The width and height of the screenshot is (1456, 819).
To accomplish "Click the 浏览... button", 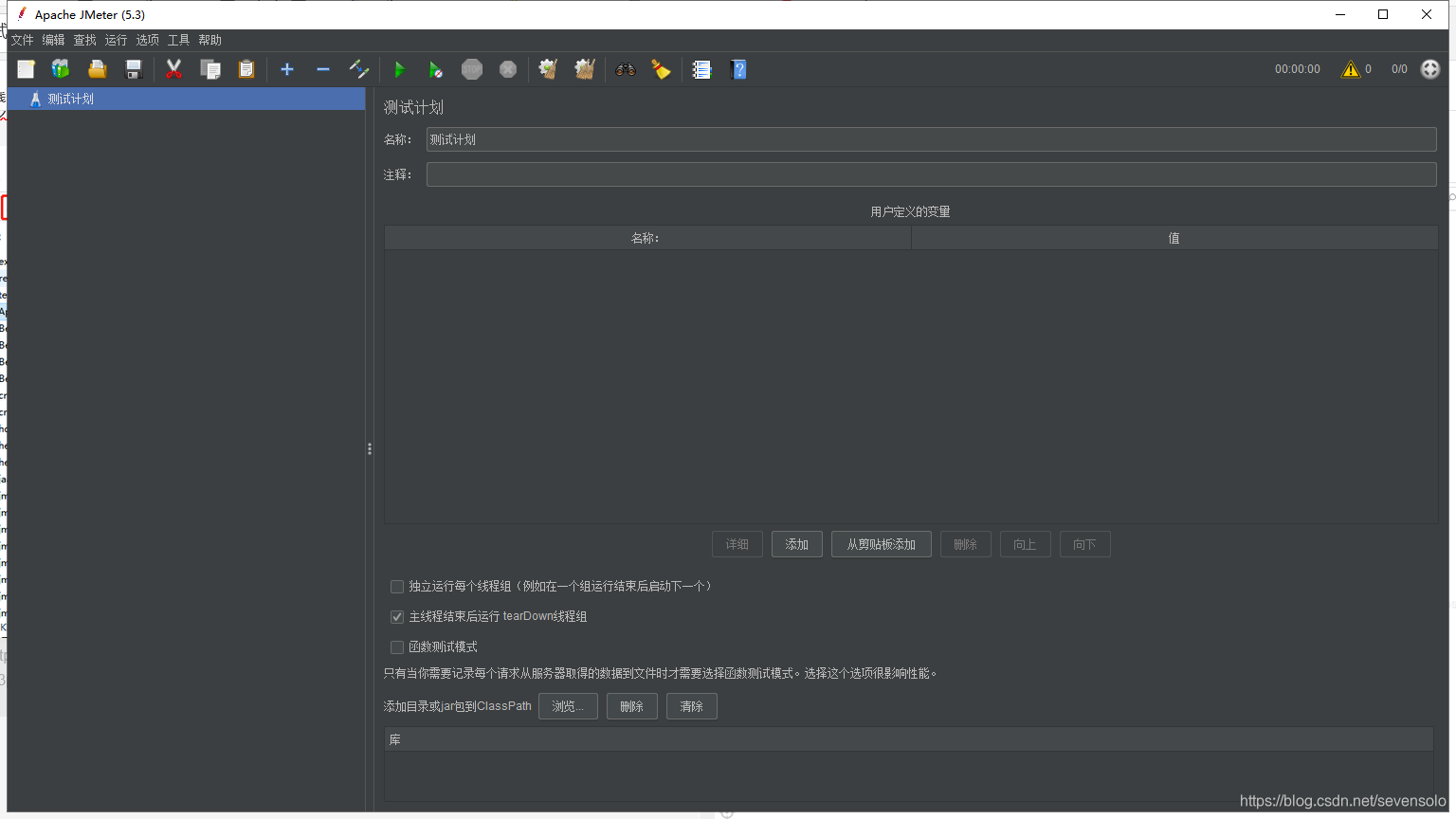I will pyautogui.click(x=568, y=706).
